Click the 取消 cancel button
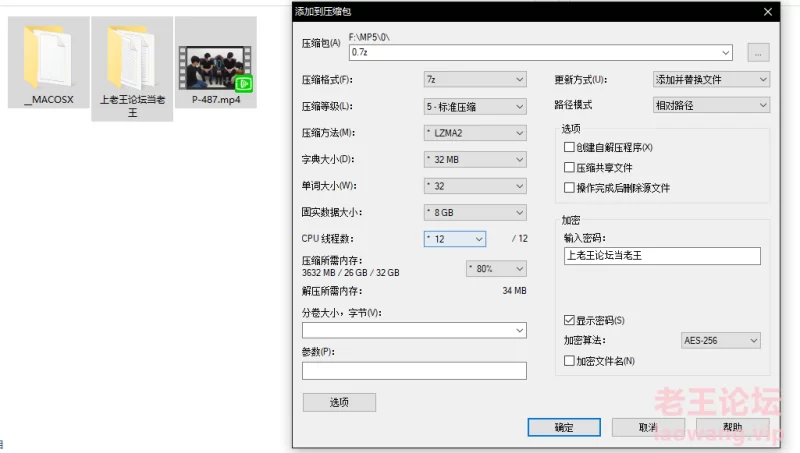The width and height of the screenshot is (800, 453). click(648, 427)
